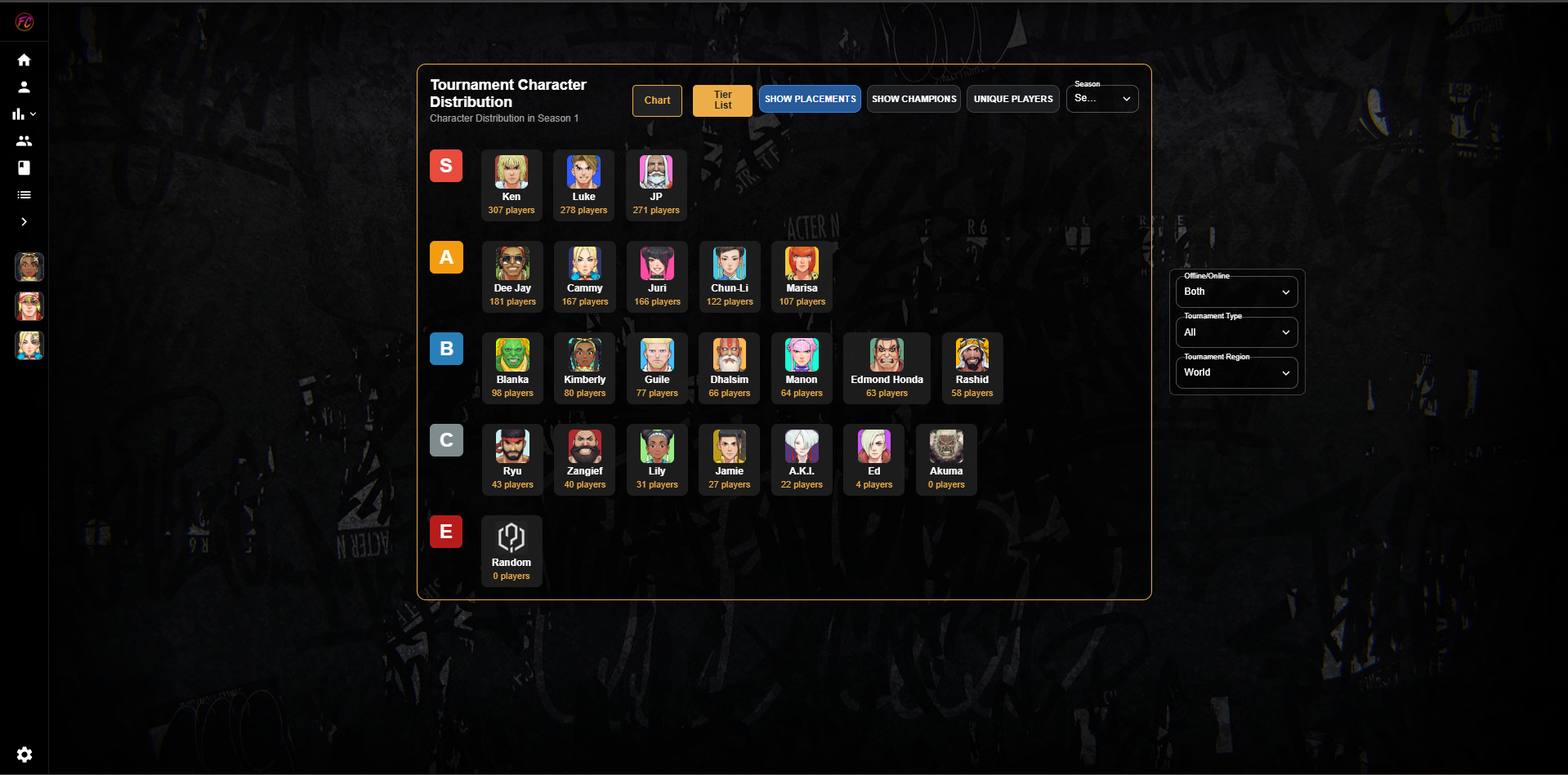The width and height of the screenshot is (1568, 775).
Task: Select the Dhalsim character card
Action: tap(730, 368)
